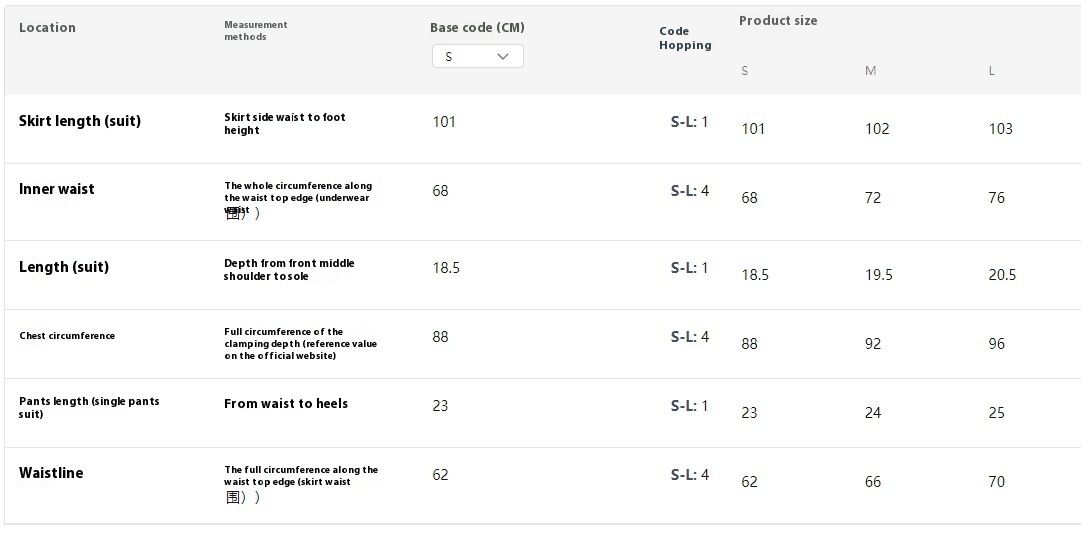Click the dropdown chevron next to S
The width and height of the screenshot is (1081, 544).
pyautogui.click(x=503, y=57)
